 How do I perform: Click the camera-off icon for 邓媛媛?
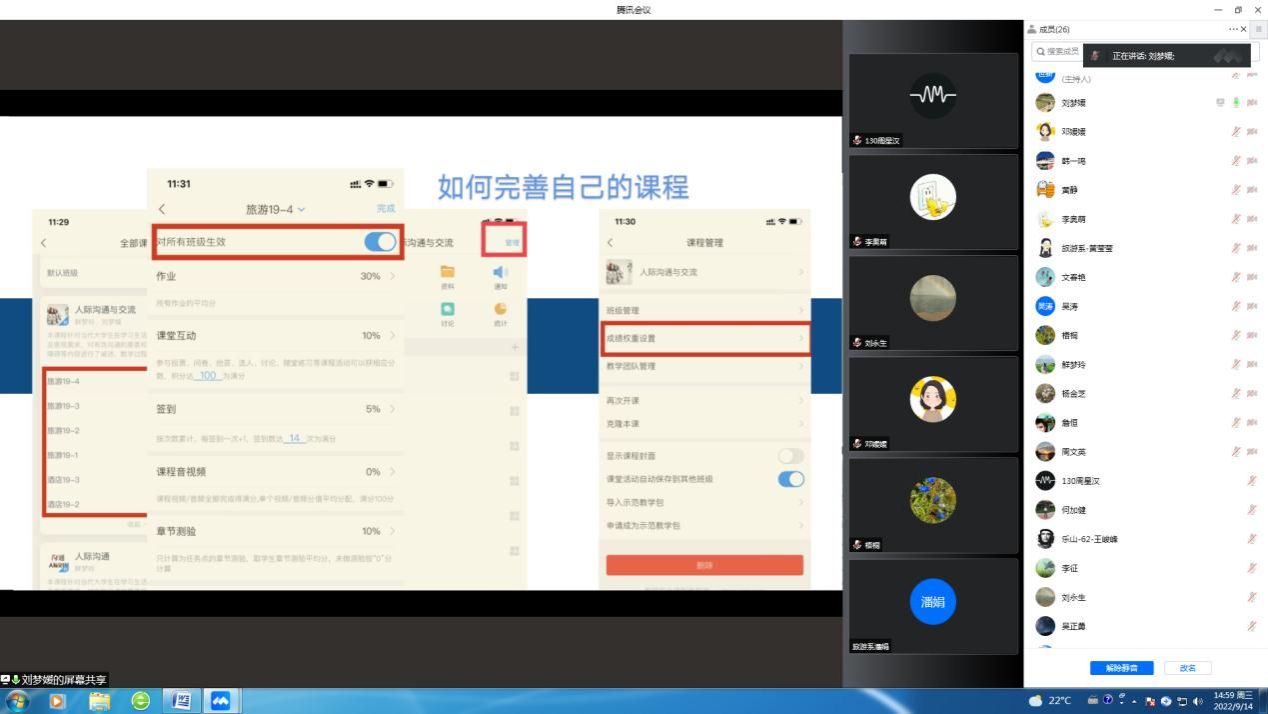(1252, 131)
